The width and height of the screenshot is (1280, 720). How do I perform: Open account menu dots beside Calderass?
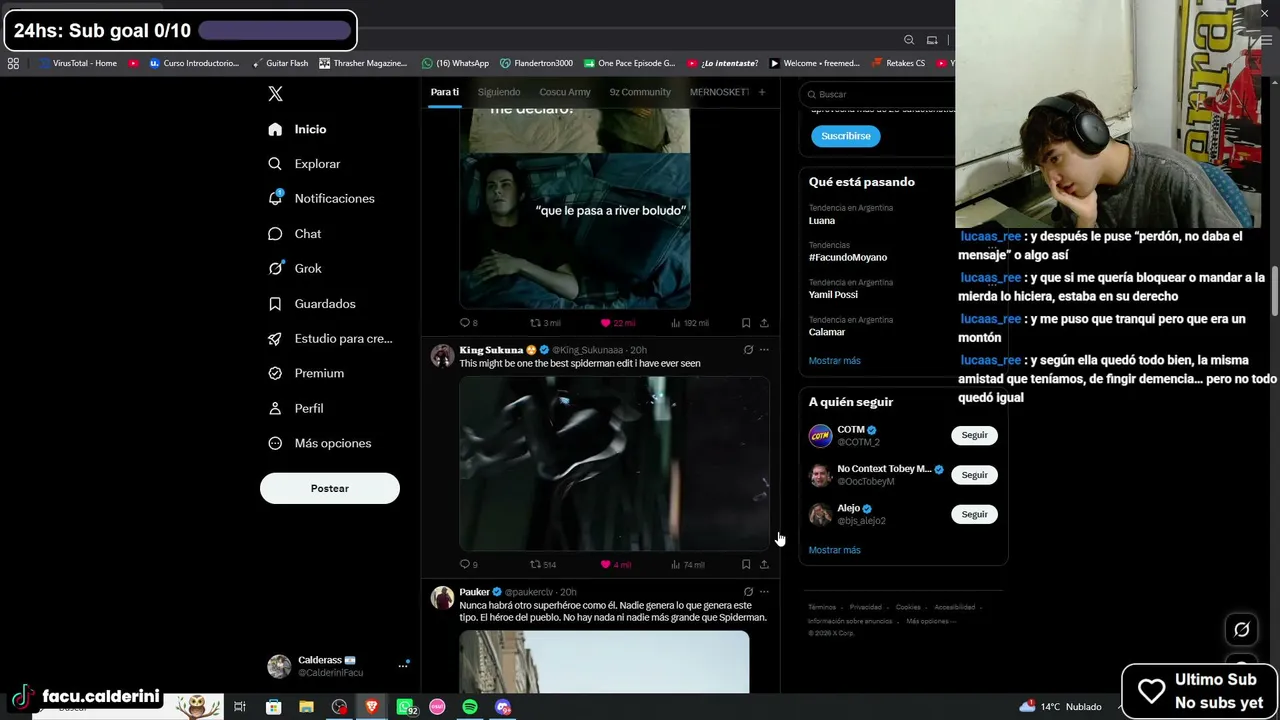403,665
